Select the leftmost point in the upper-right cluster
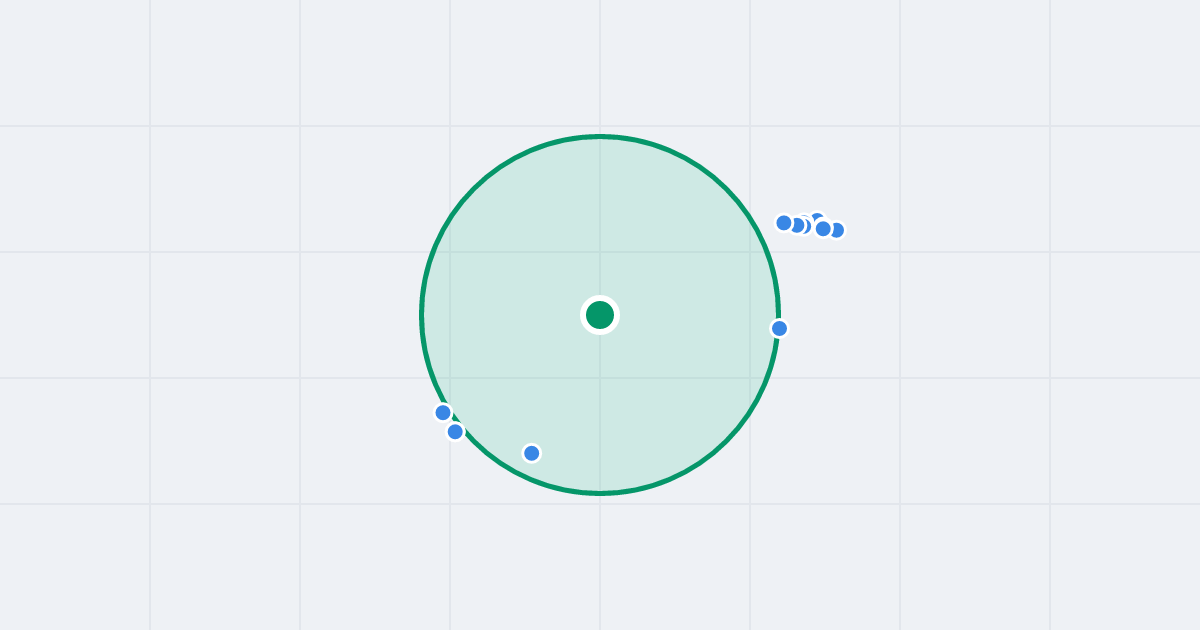Image resolution: width=1200 pixels, height=630 pixels. tap(784, 223)
